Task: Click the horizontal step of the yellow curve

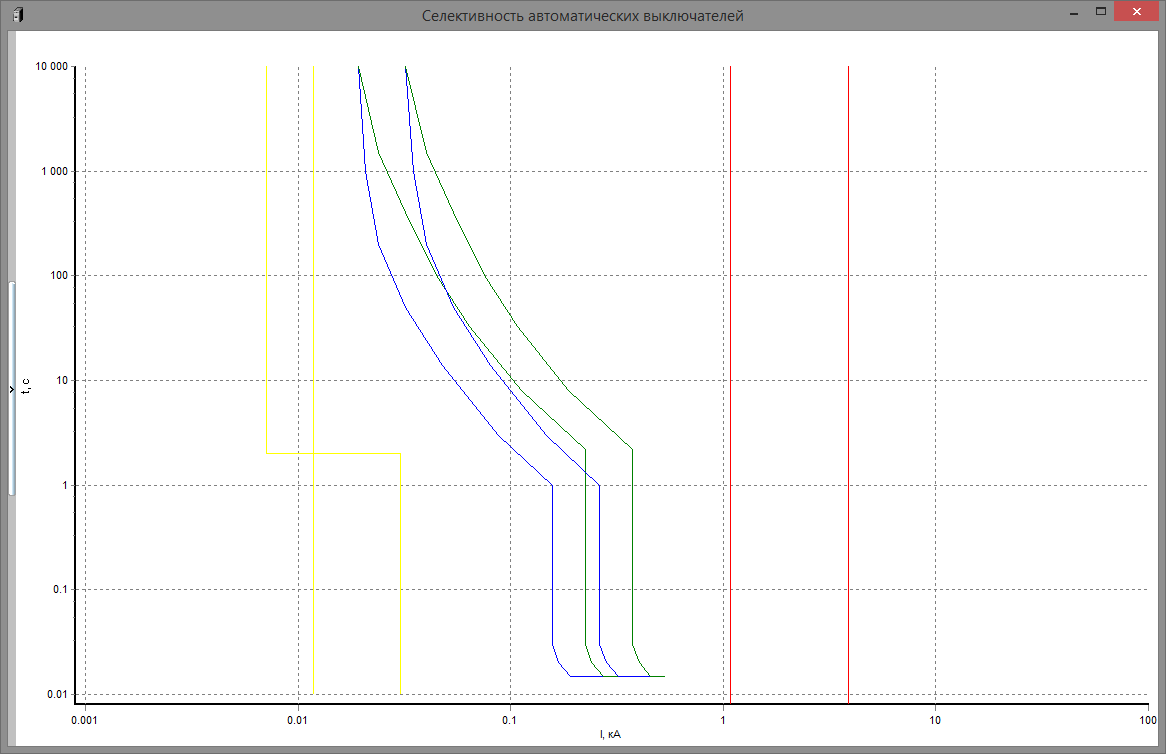Action: pyautogui.click(x=334, y=453)
